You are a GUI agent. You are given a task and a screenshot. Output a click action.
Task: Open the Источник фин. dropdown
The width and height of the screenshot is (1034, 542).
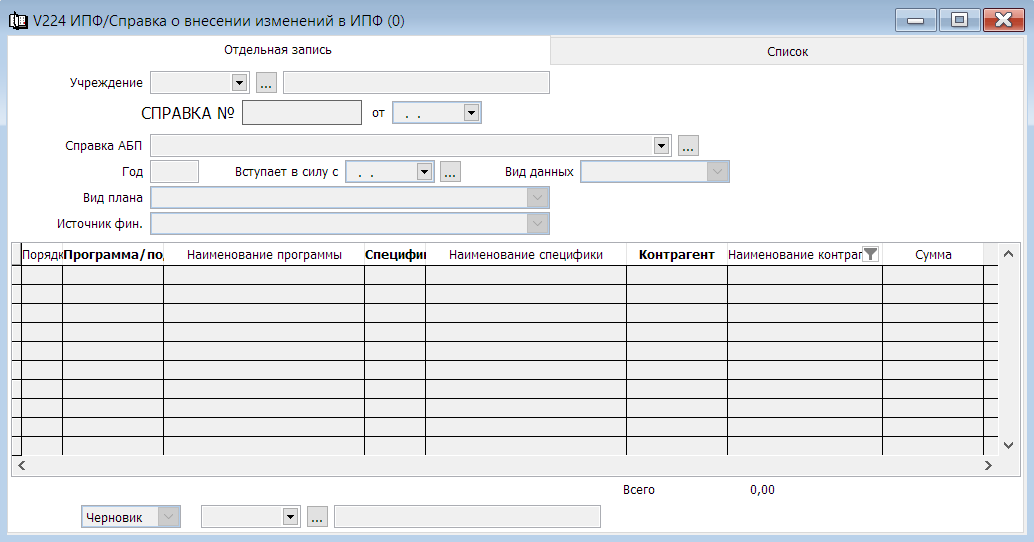click(x=537, y=224)
